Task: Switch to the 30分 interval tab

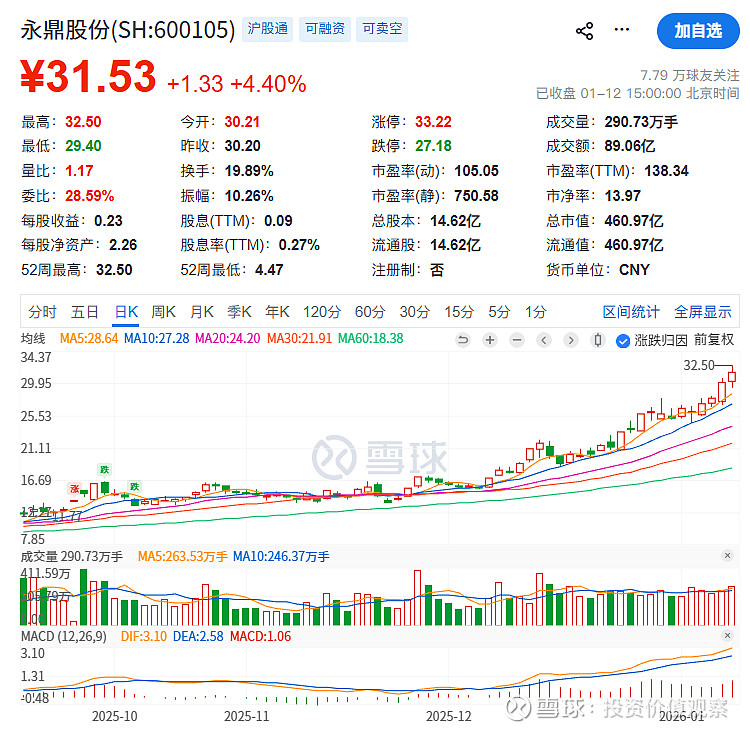Action: 415,312
